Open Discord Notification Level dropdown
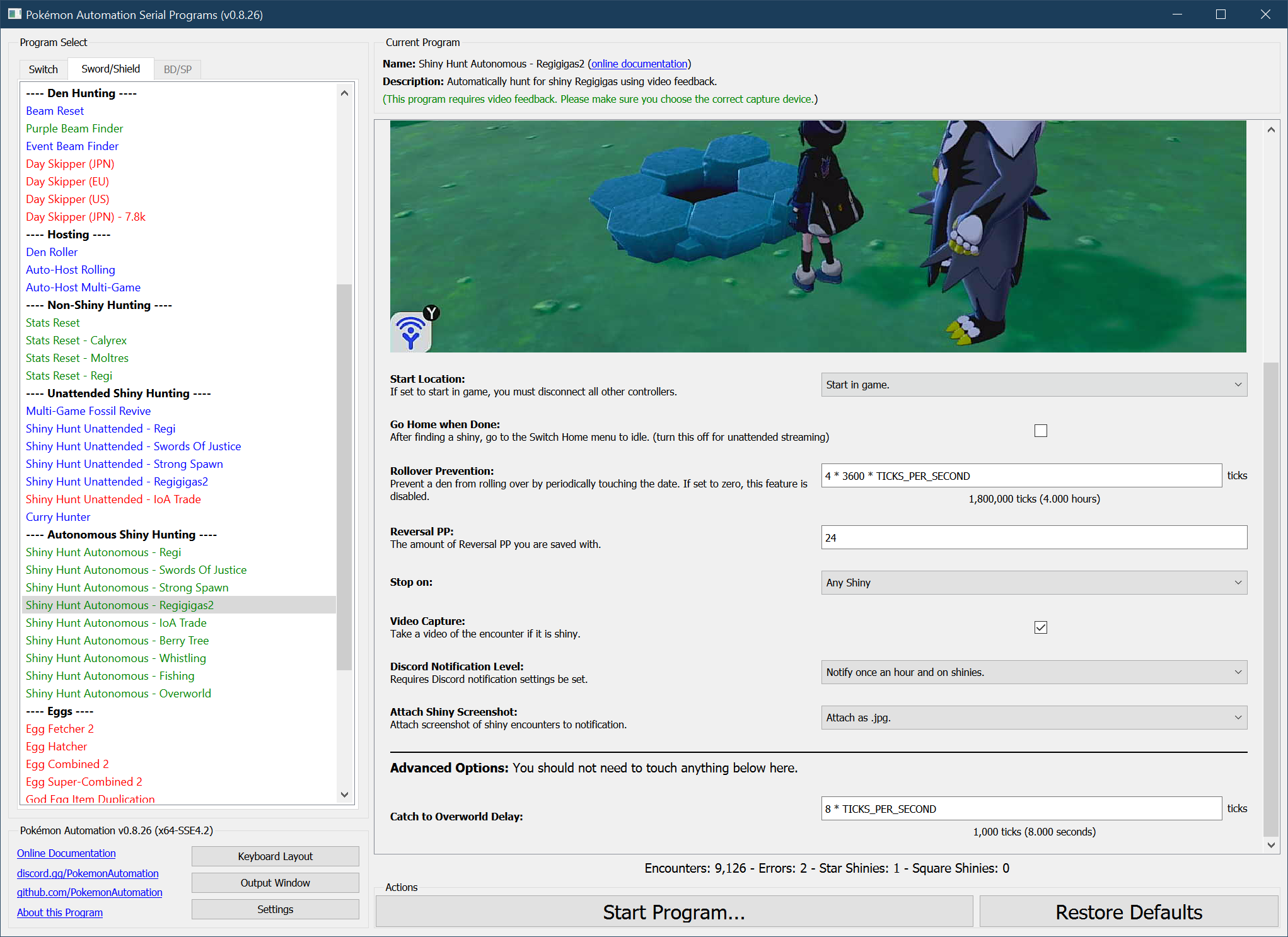The image size is (1288, 937). (x=1033, y=672)
